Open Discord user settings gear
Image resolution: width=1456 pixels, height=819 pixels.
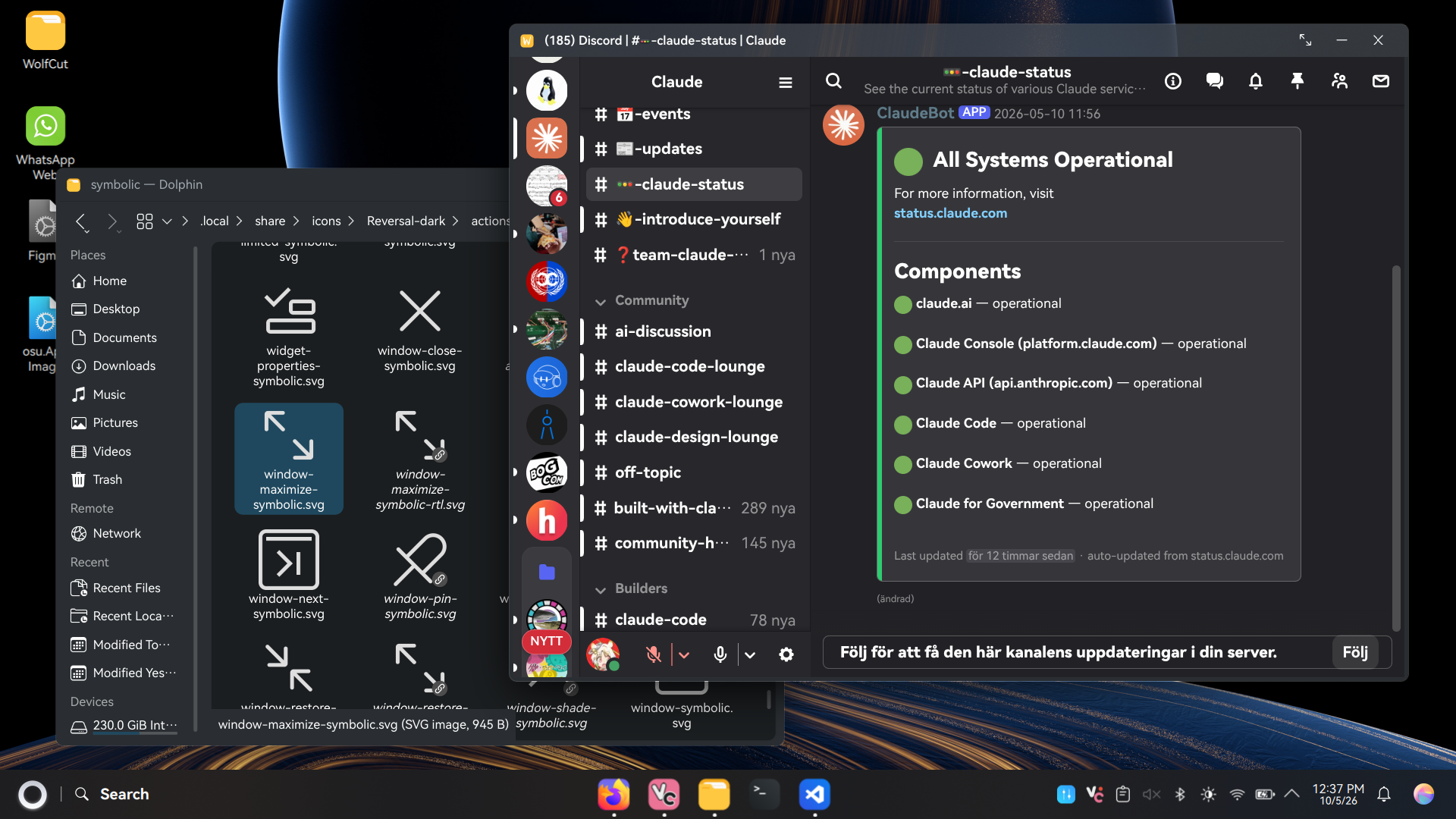pyautogui.click(x=786, y=654)
